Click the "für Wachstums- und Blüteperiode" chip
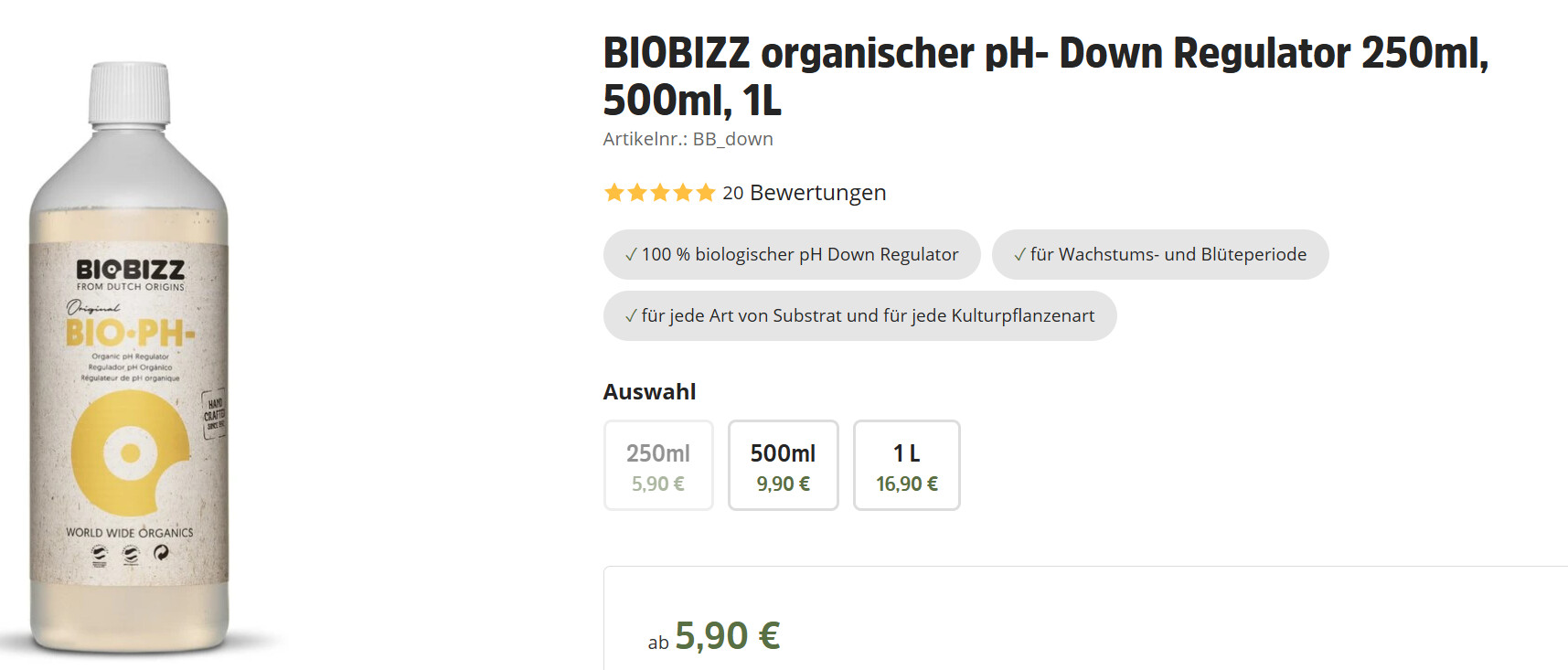 [1160, 255]
